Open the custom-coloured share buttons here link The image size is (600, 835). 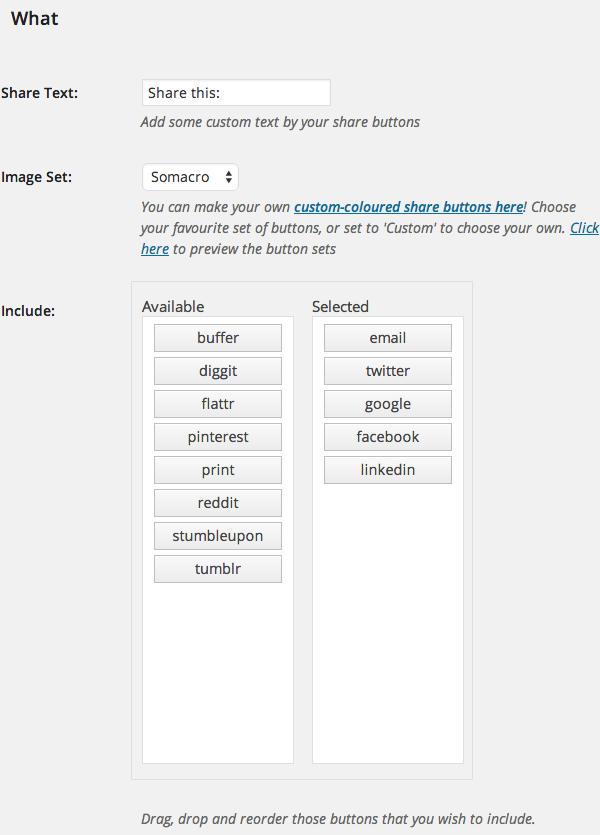pyautogui.click(x=408, y=207)
